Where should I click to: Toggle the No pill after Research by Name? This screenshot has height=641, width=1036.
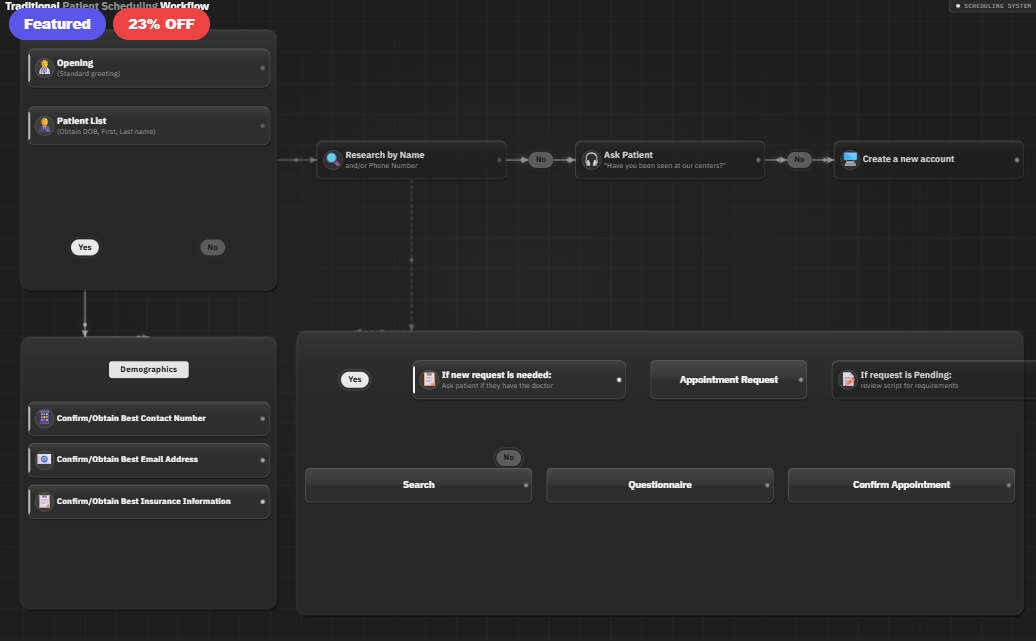[x=540, y=159]
